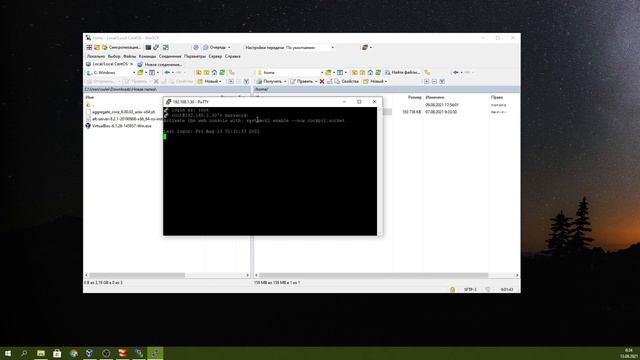This screenshot has height=360, width=640.
Task: Open the Windows Start menu
Action: [8, 353]
